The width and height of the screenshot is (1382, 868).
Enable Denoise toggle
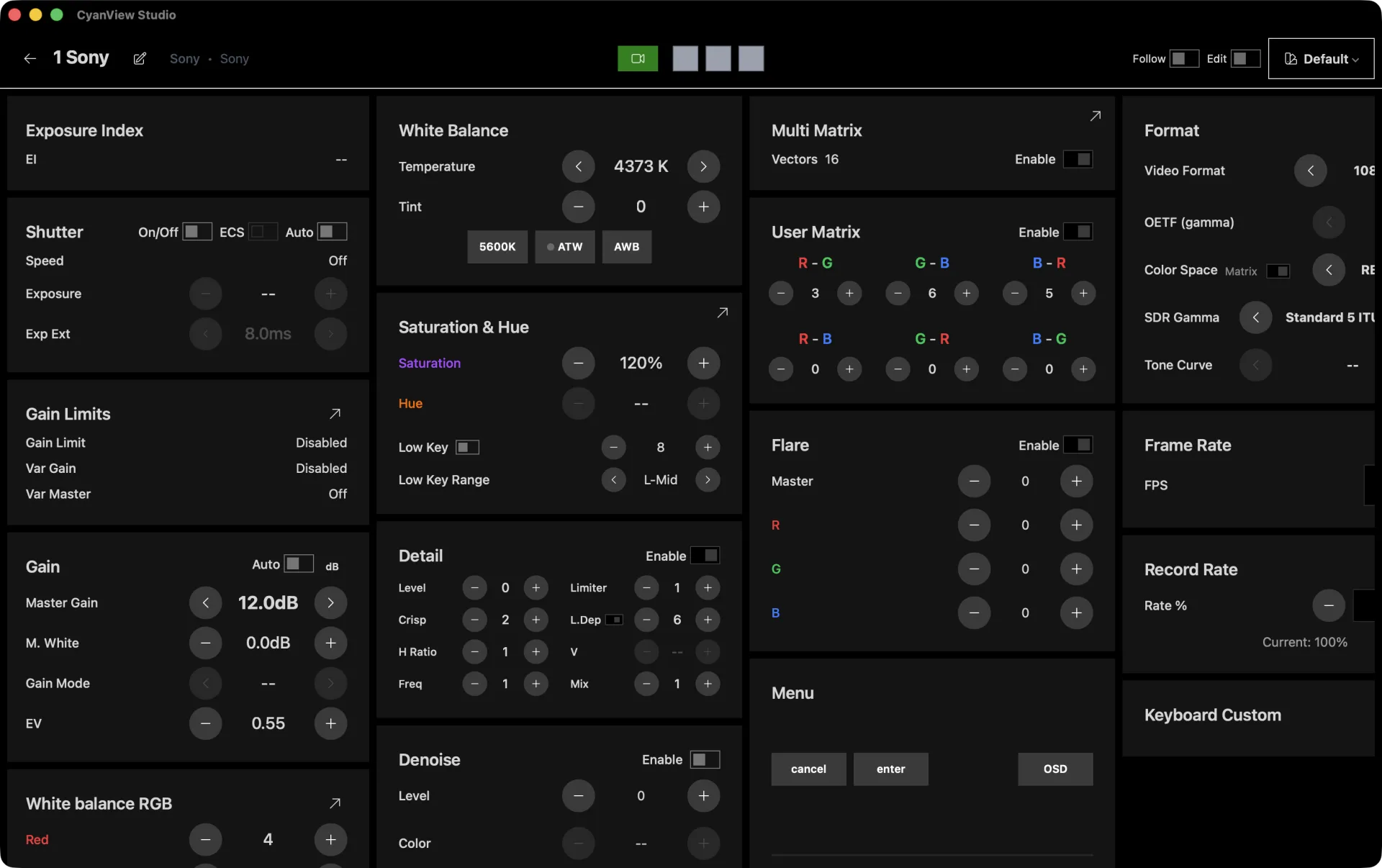tap(705, 759)
